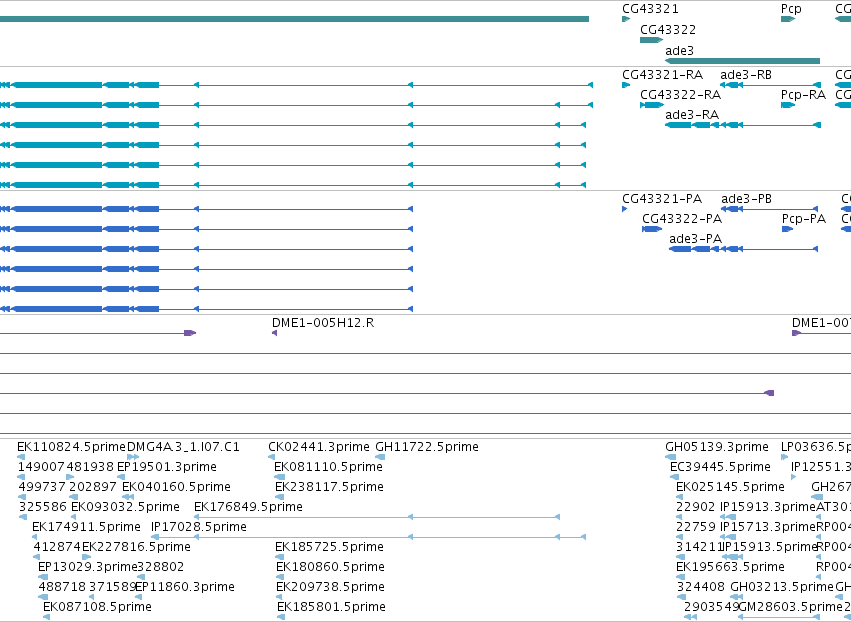Click the EK040160.5prime label

(176, 487)
